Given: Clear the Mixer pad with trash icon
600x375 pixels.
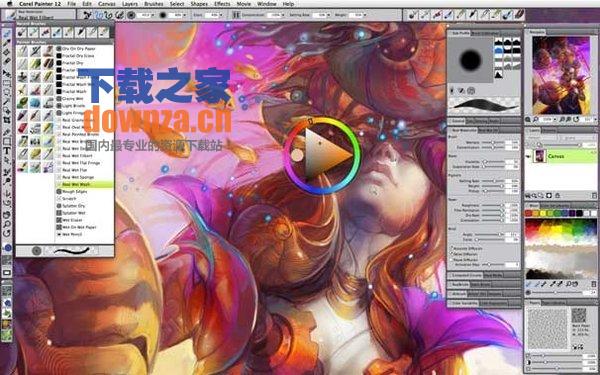Looking at the screenshot, I should tap(593, 284).
